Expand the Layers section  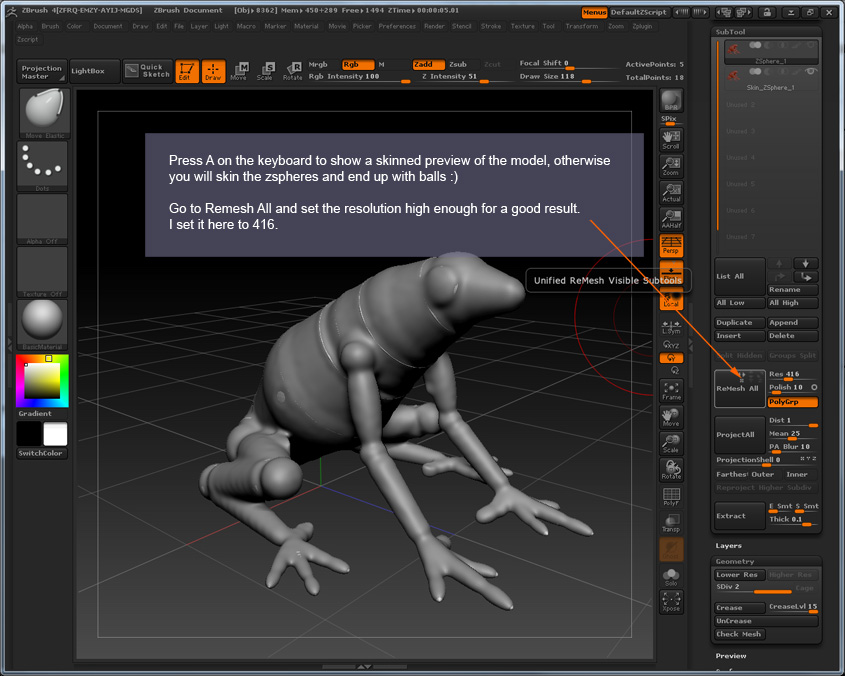[x=729, y=546]
